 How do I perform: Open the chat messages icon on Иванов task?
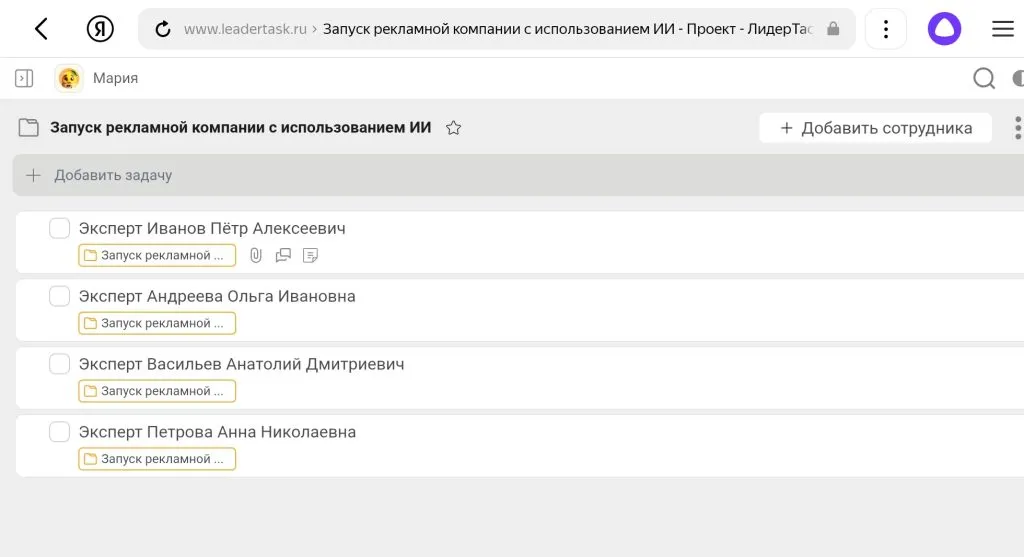click(x=283, y=255)
